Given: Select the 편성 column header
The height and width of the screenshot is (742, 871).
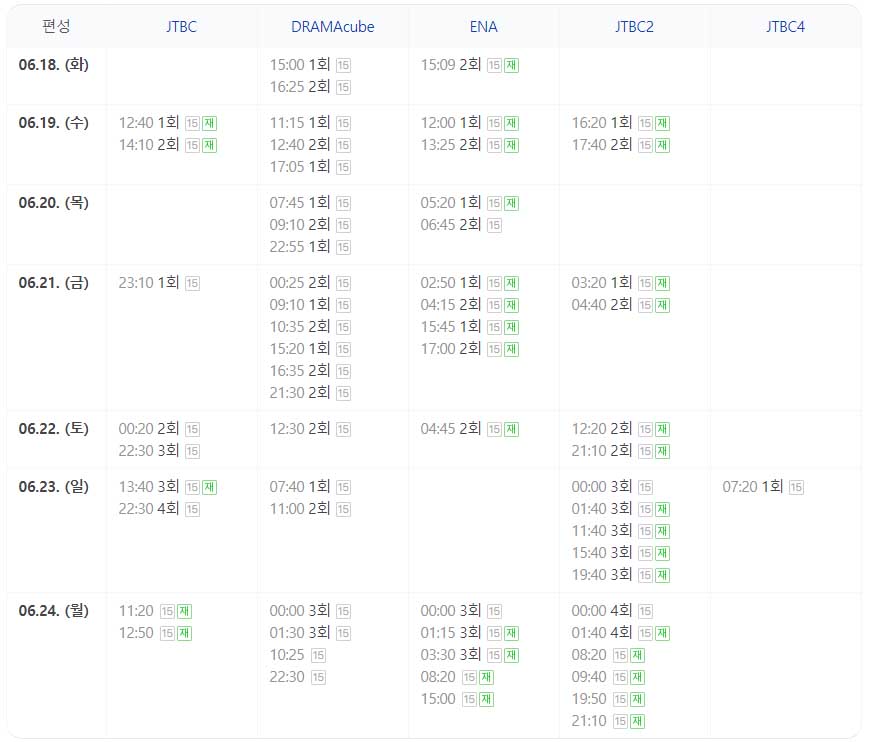Looking at the screenshot, I should tap(56, 26).
